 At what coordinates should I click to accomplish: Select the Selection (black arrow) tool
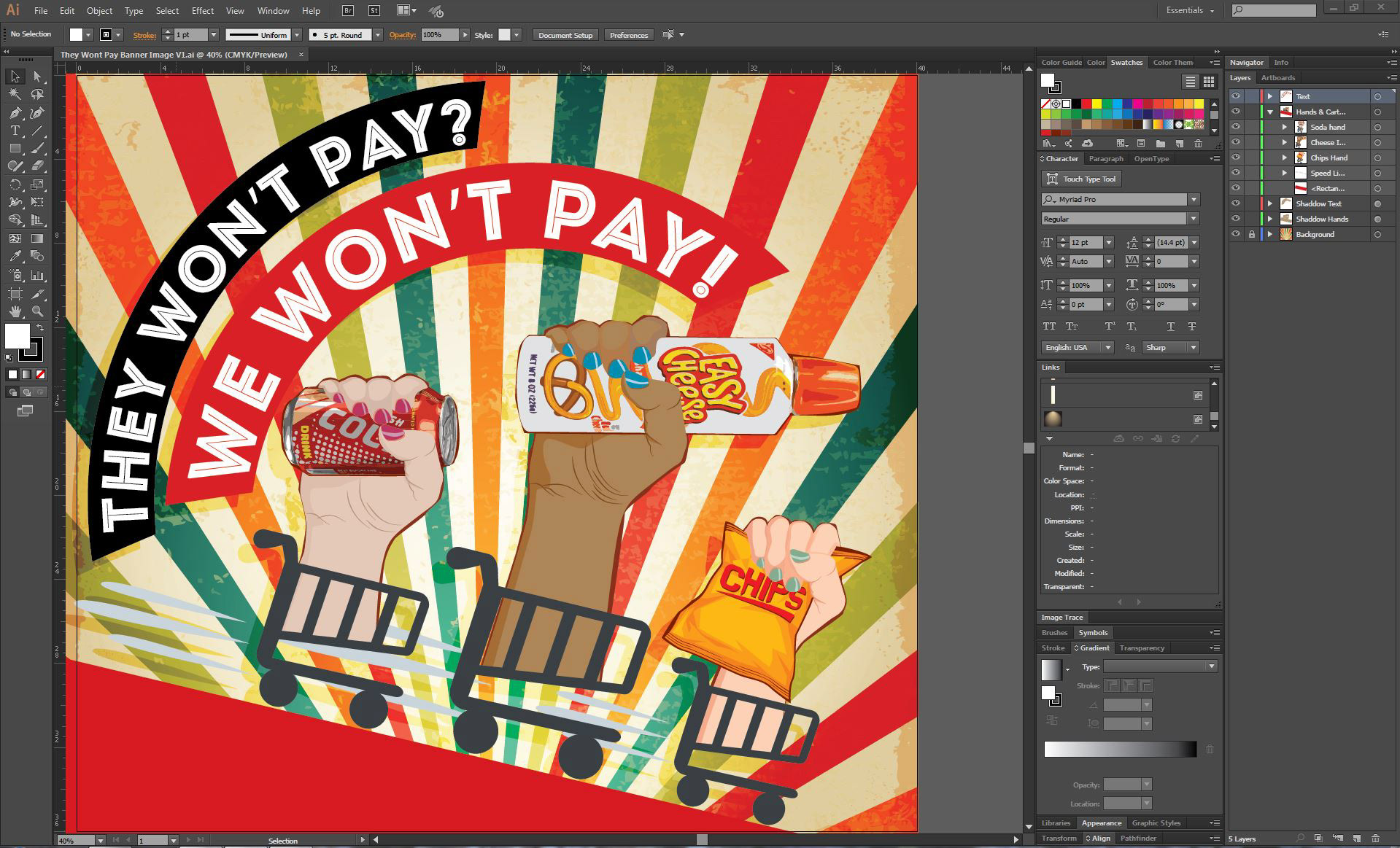15,77
